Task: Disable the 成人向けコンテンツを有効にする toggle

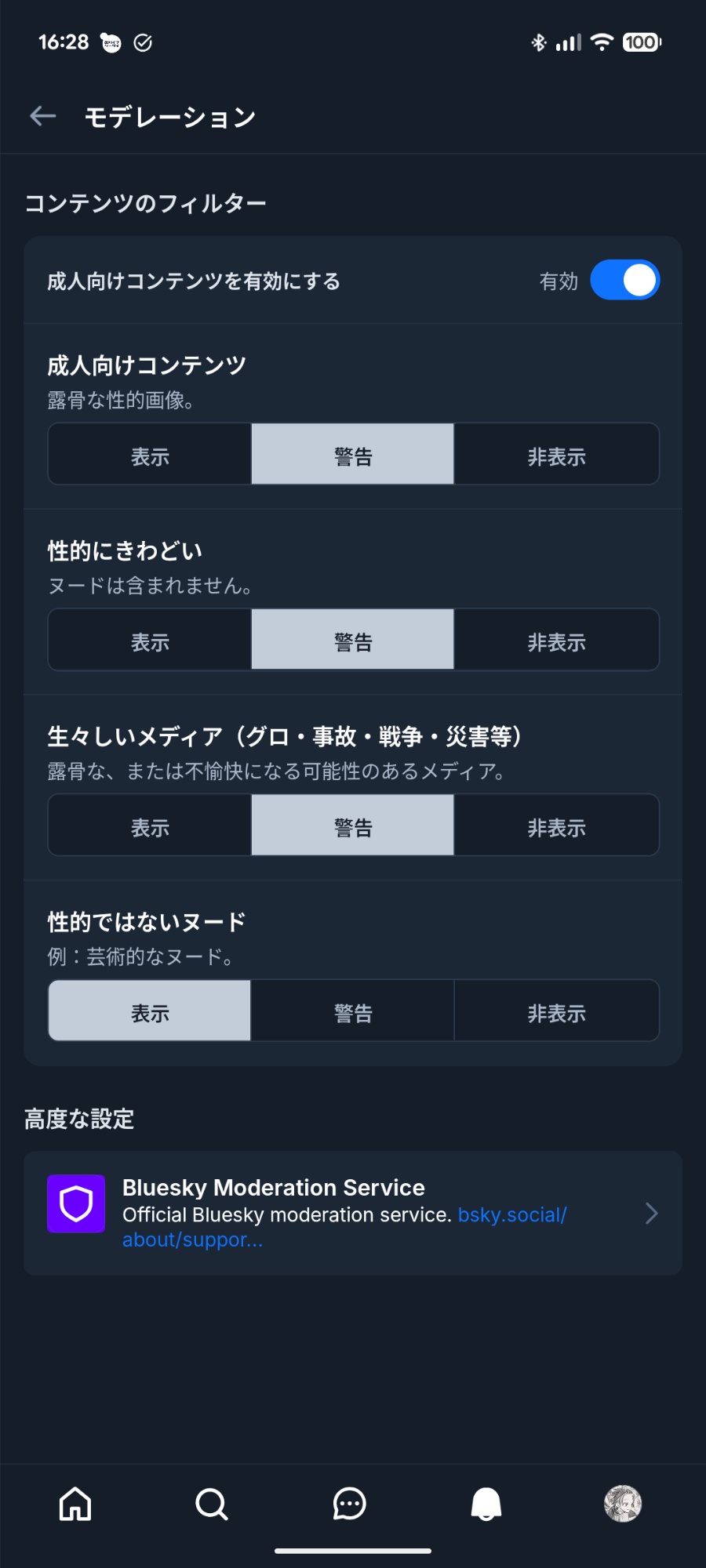Action: (624, 281)
